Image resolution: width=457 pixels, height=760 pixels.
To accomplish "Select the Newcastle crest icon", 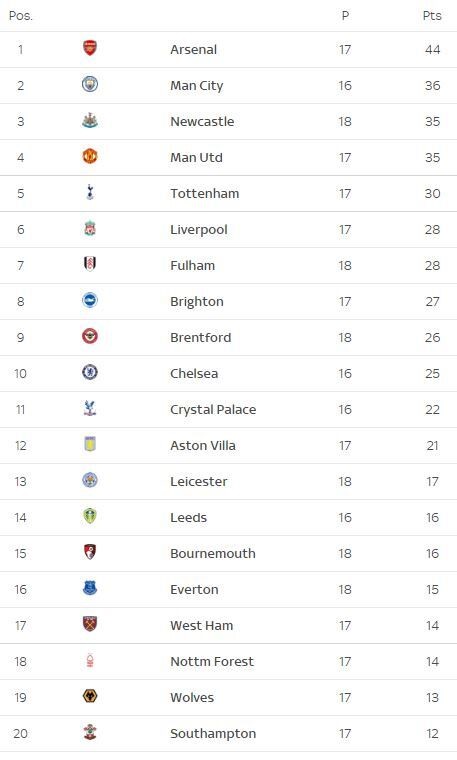I will point(90,120).
